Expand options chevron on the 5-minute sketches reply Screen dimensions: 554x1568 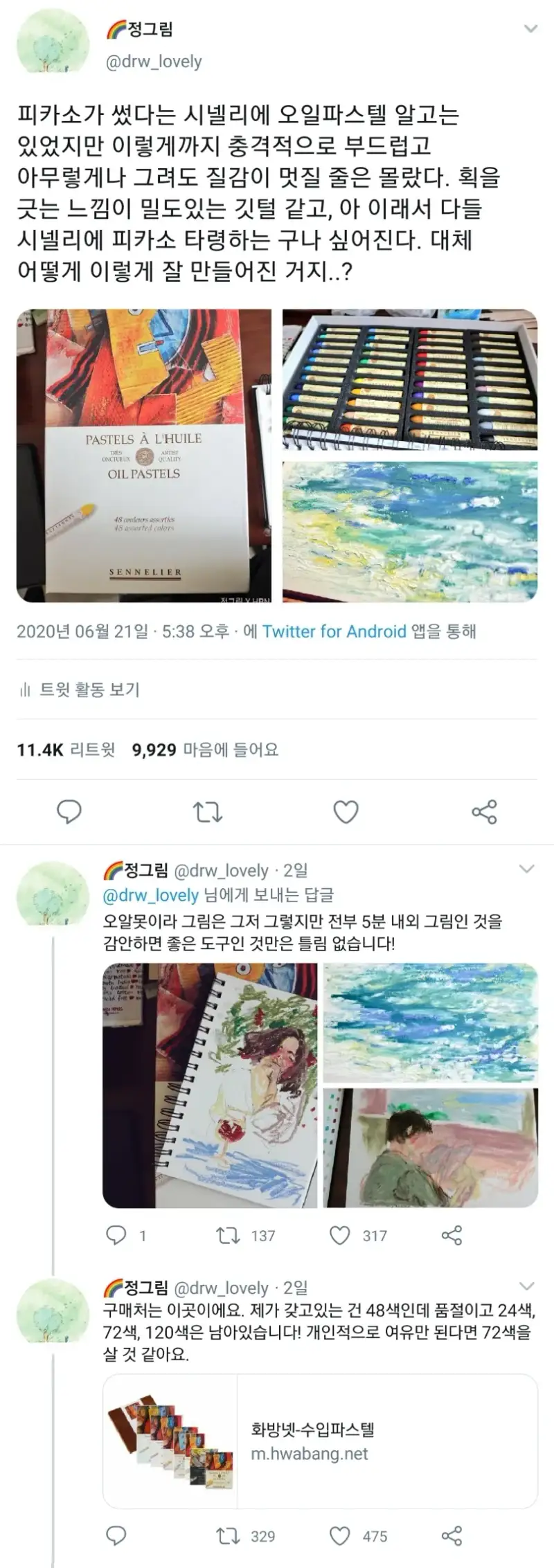point(527,869)
